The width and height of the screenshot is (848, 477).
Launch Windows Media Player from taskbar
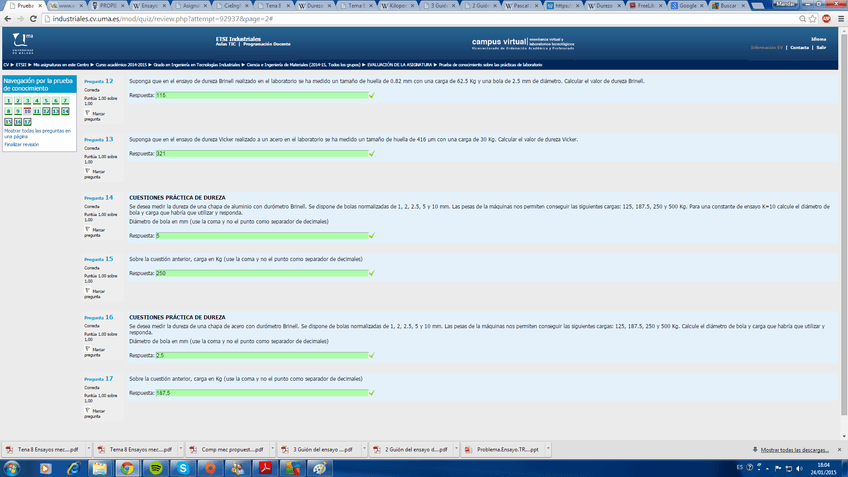45,468
